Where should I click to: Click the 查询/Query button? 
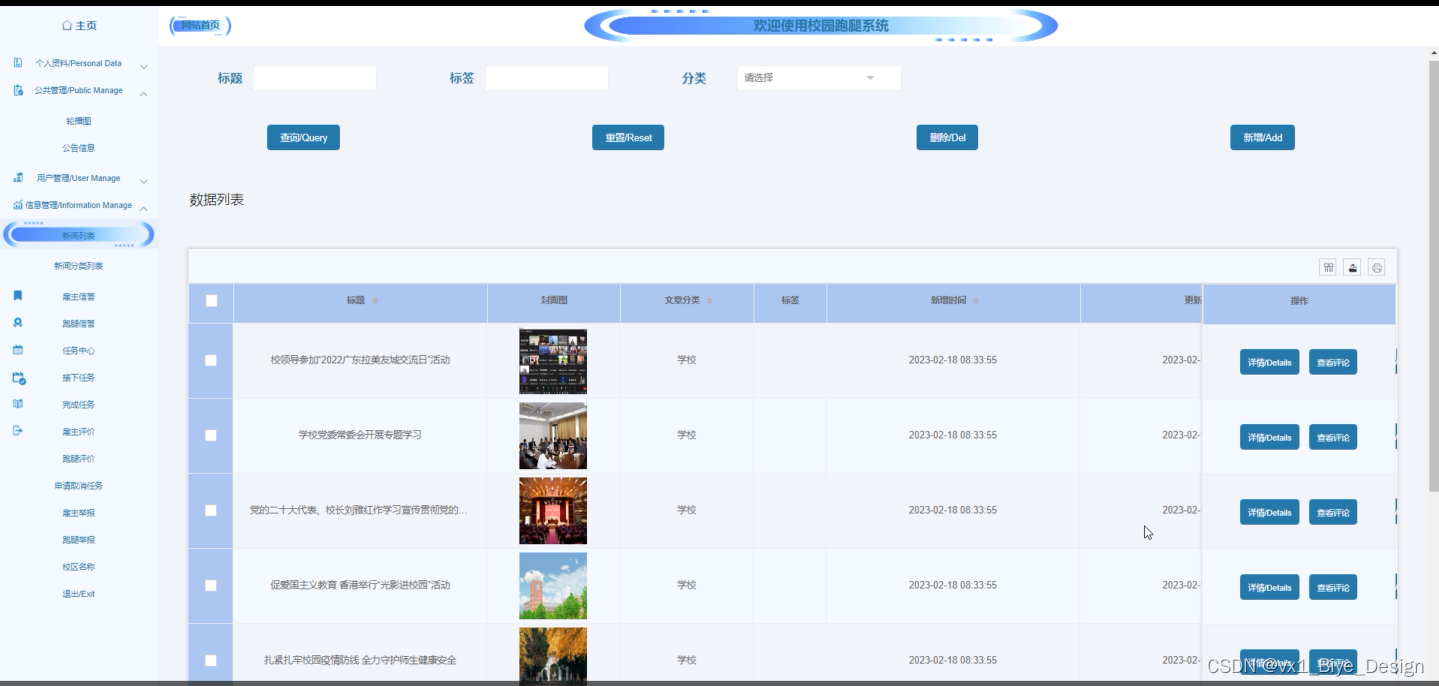303,138
